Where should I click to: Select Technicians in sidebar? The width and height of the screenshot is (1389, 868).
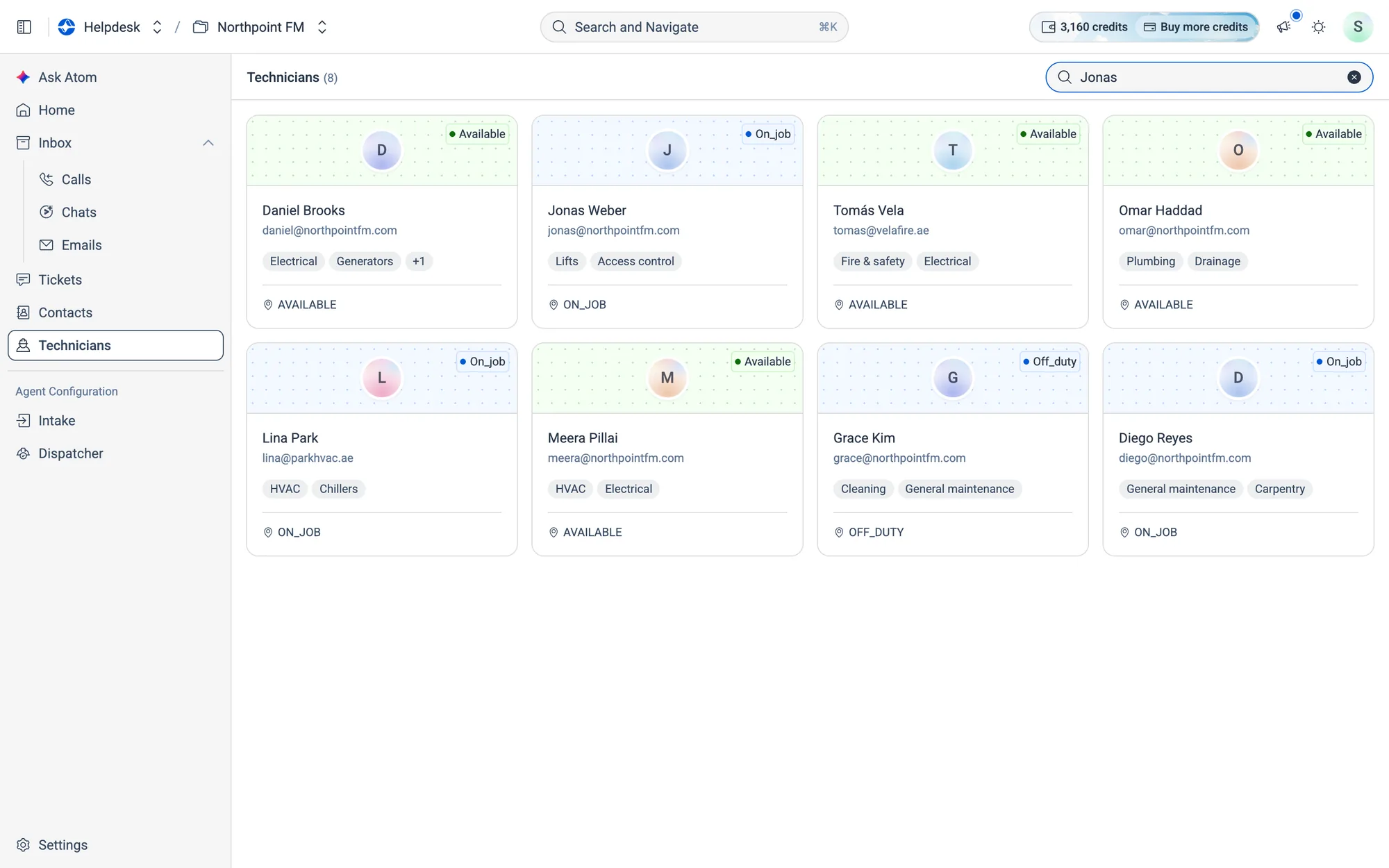coord(115,345)
